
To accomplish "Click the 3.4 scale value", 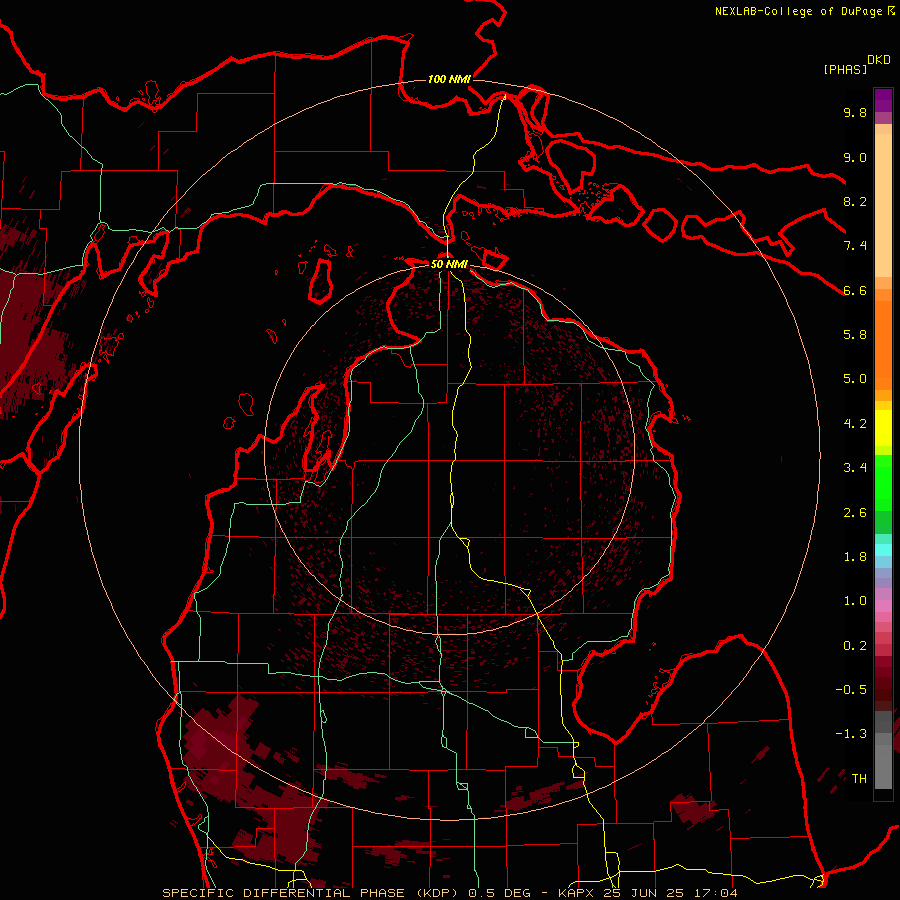I will 855,468.
